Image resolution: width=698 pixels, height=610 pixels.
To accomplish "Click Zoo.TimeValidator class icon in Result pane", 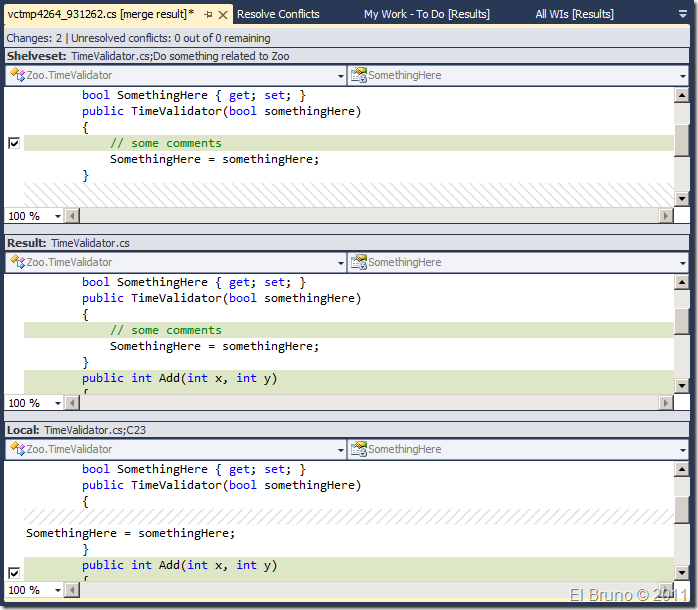I will [17, 262].
